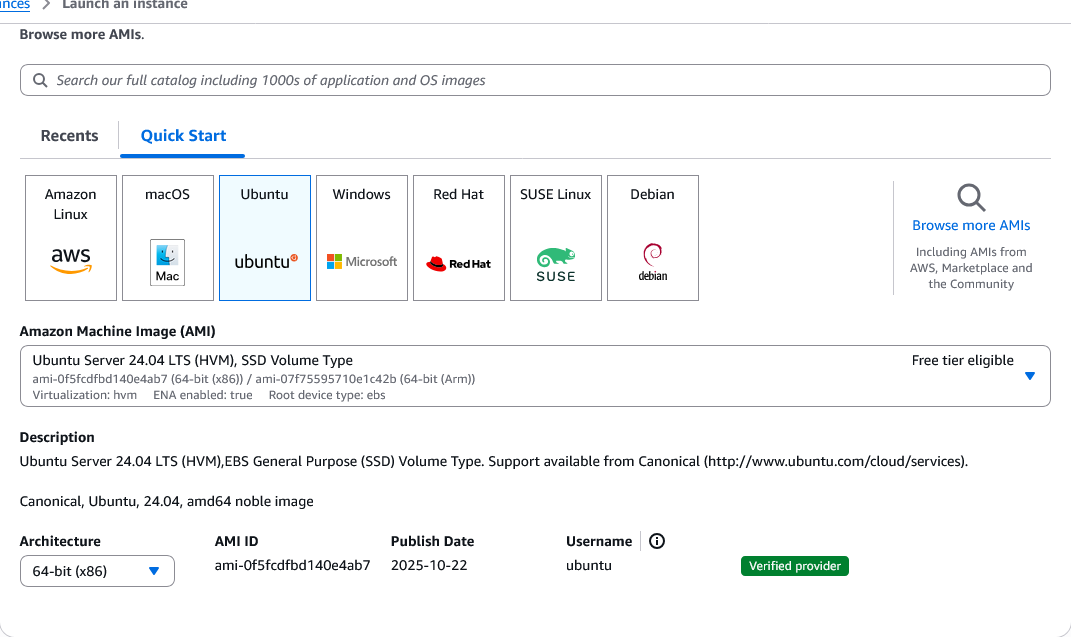The height and width of the screenshot is (637, 1071).
Task: Expand the Architecture 64-bit (x86) dropdown
Action: [x=97, y=571]
